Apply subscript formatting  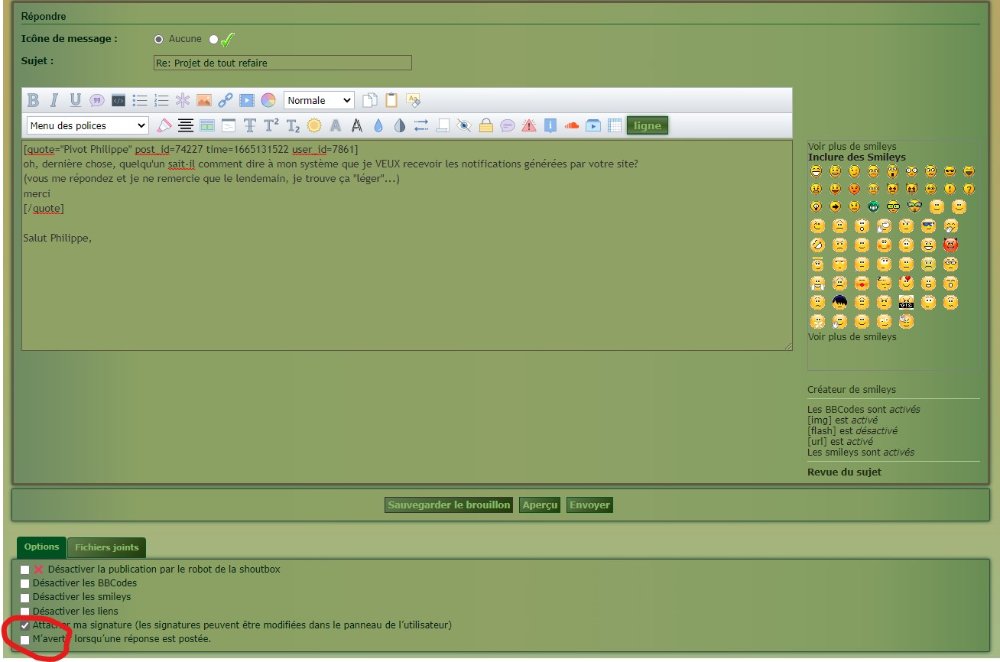point(293,126)
